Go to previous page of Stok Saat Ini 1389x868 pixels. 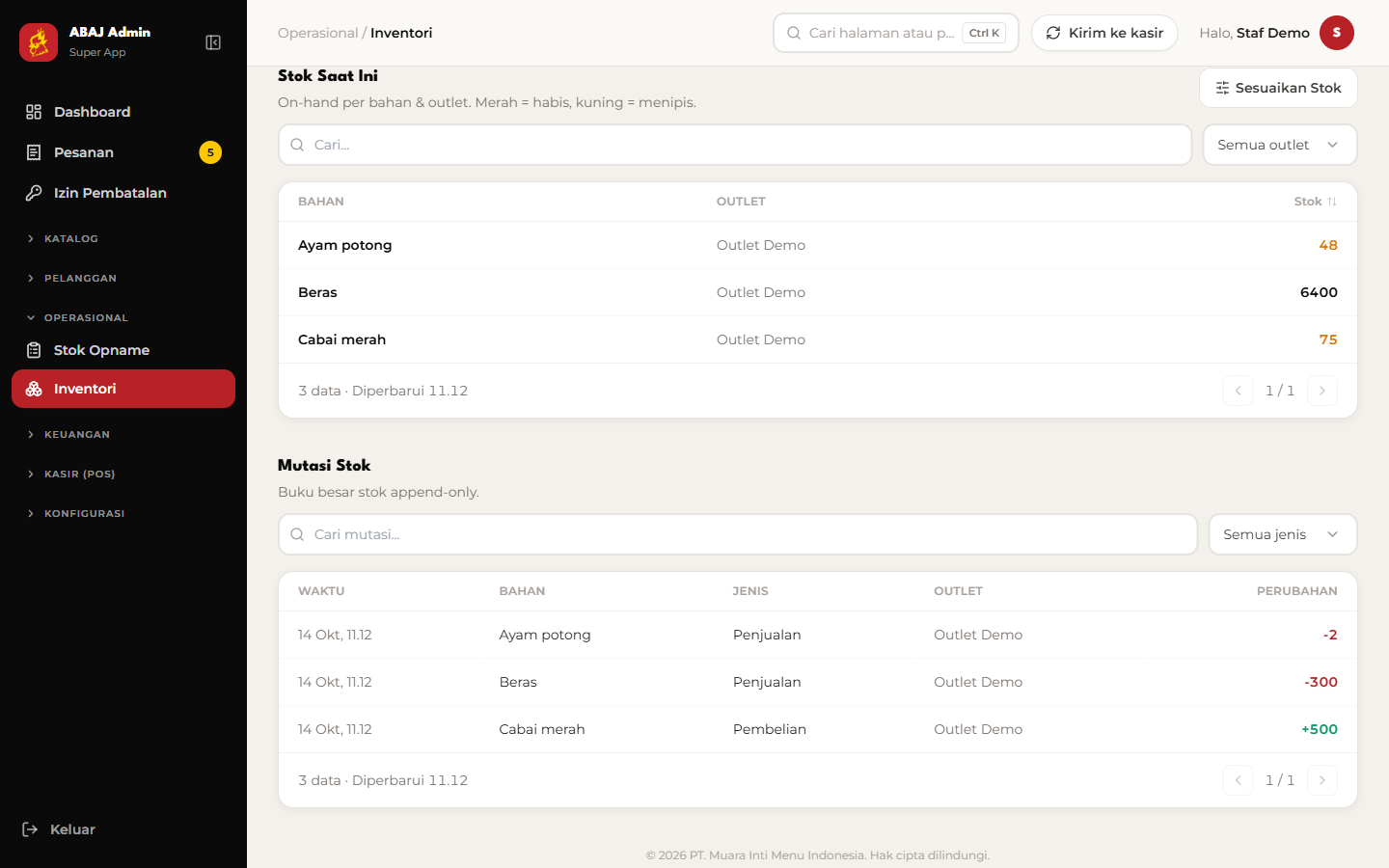click(1238, 391)
